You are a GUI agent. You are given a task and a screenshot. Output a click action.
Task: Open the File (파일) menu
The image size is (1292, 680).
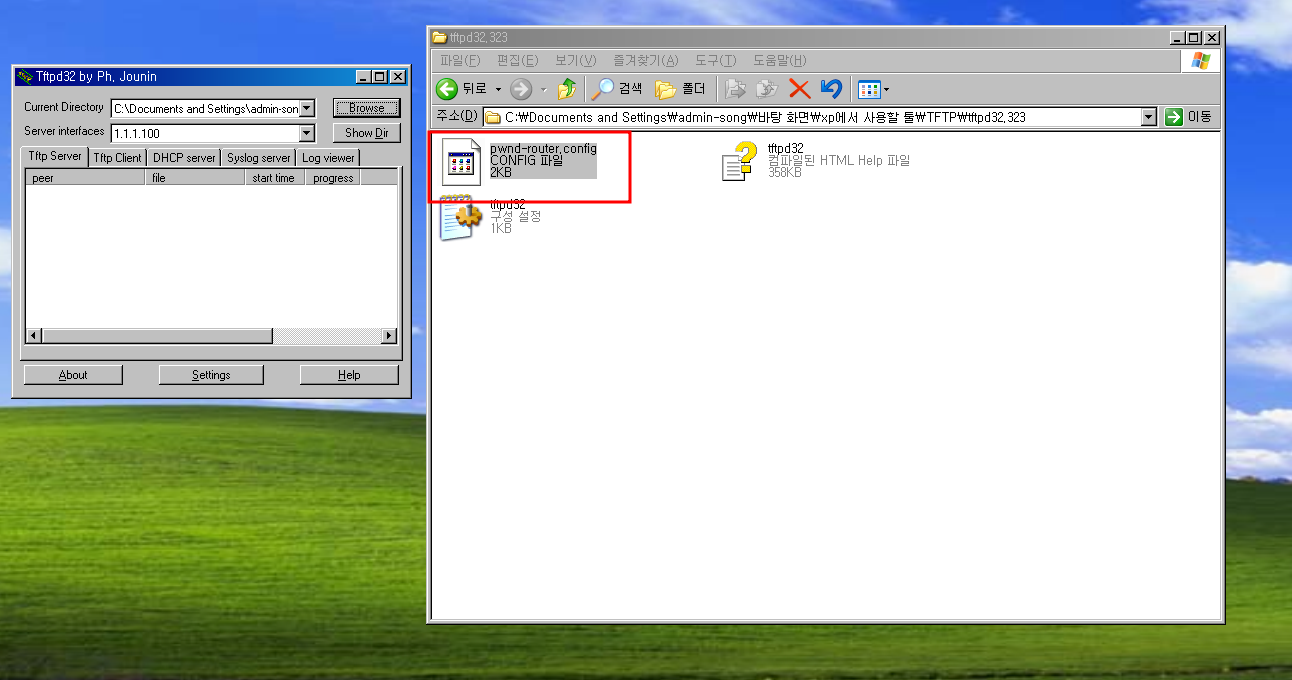coord(460,61)
